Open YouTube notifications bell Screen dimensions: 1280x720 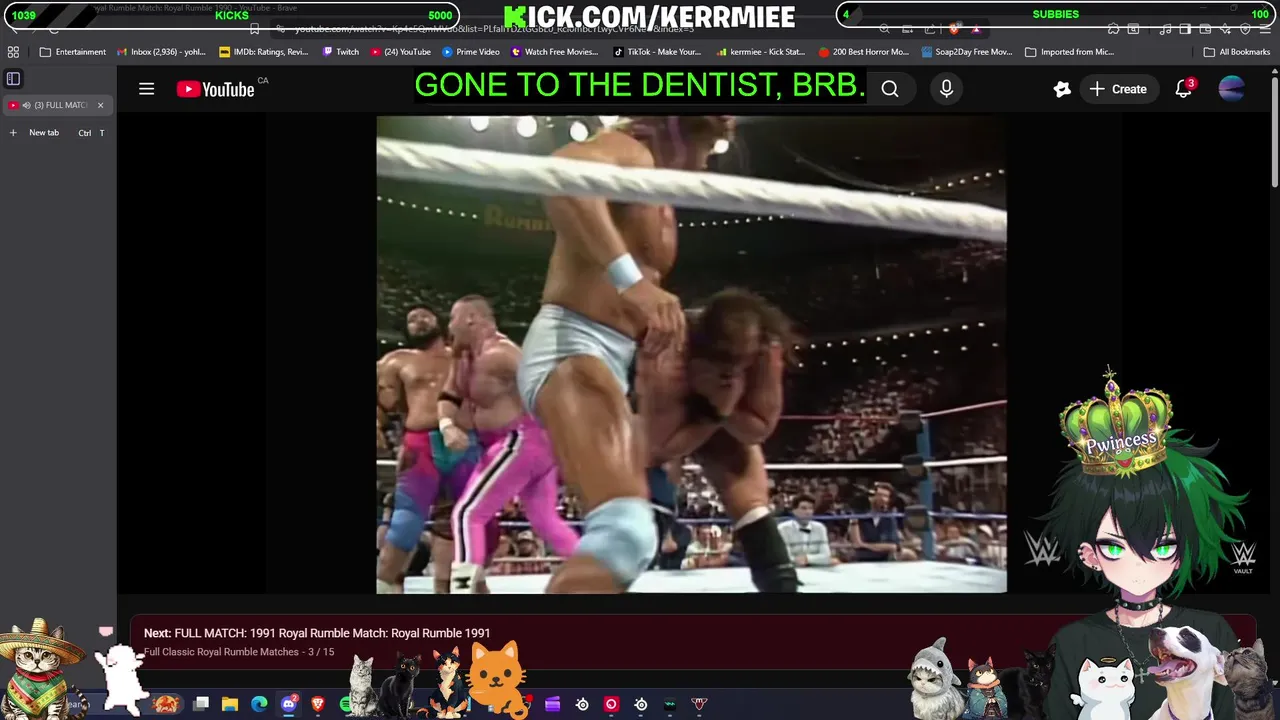coord(1184,89)
